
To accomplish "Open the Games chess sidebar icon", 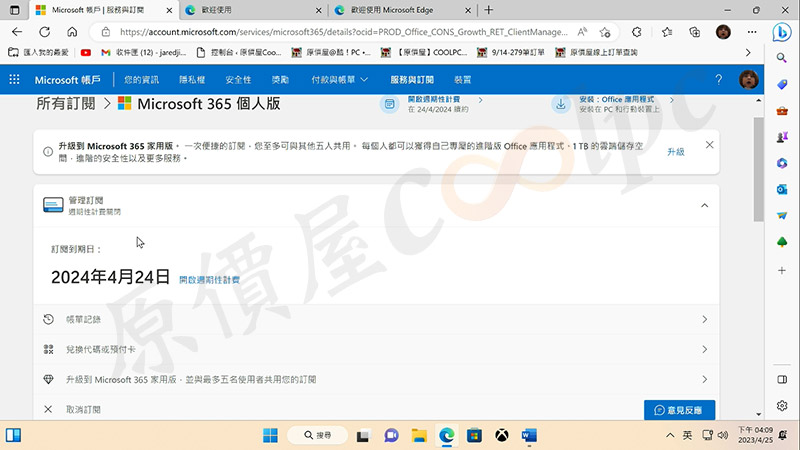I will (782, 137).
